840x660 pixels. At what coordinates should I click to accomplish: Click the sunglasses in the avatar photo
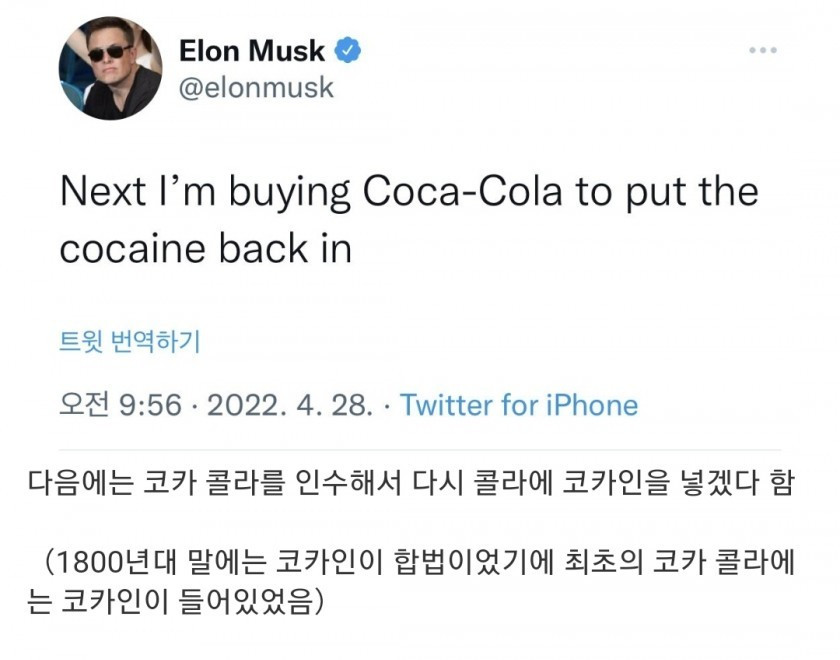pyautogui.click(x=109, y=52)
